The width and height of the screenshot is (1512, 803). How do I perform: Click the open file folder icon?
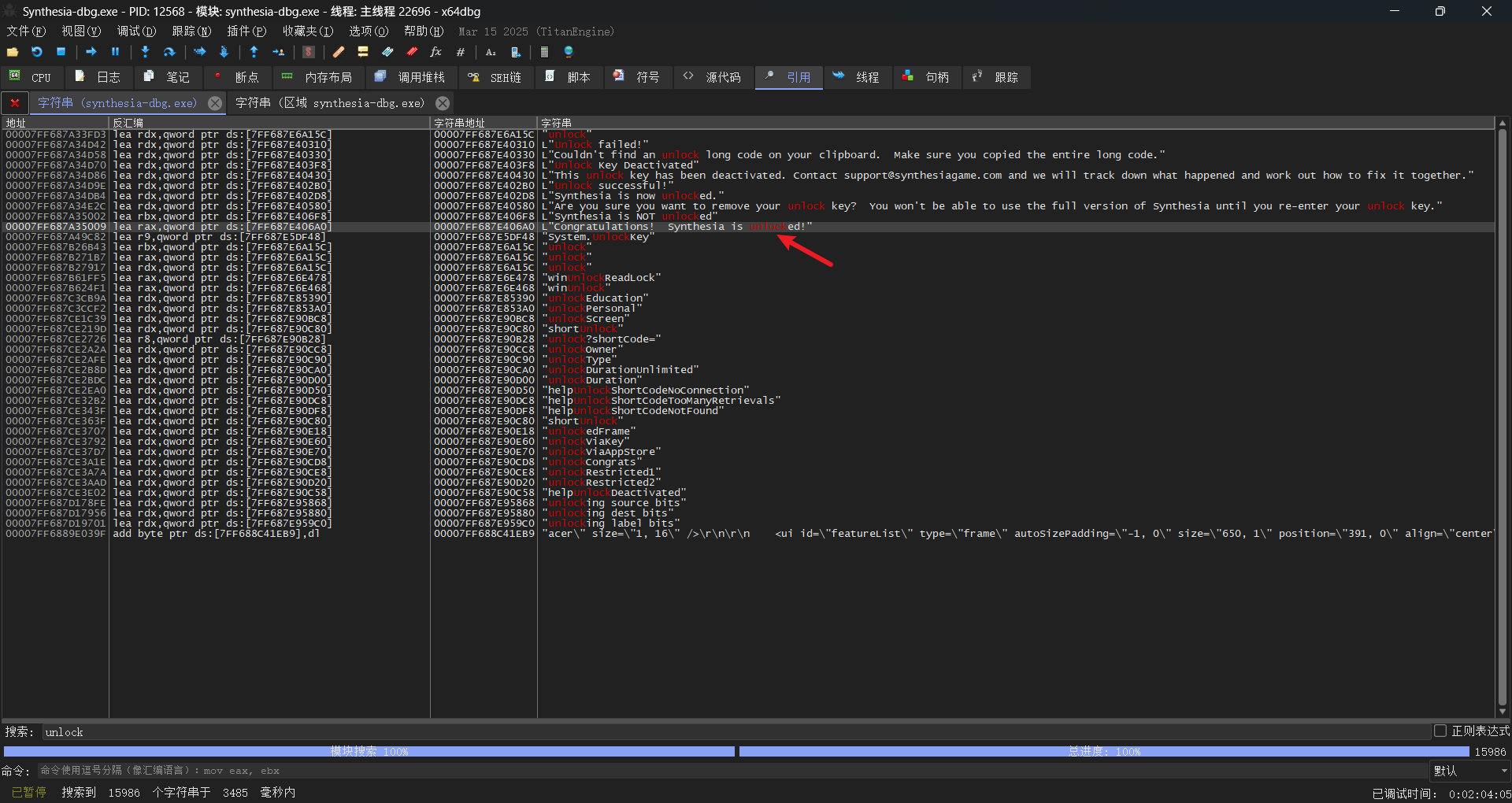tap(13, 52)
